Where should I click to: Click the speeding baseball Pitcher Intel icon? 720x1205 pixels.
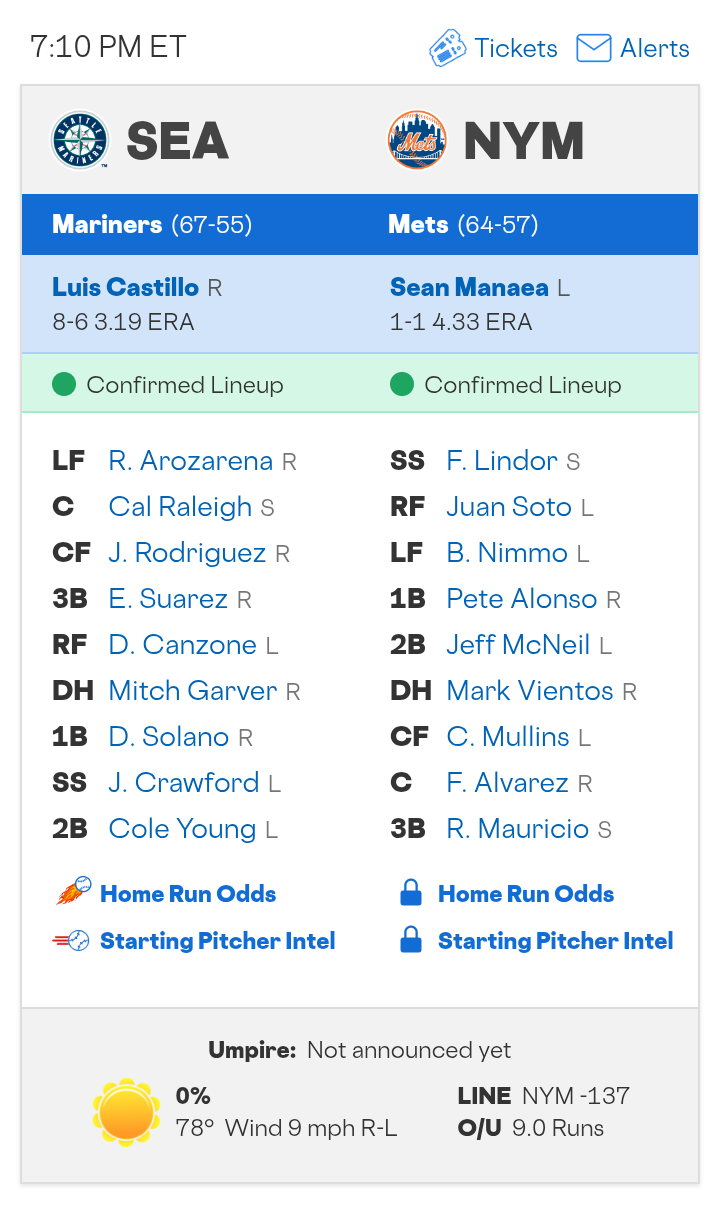(x=72, y=941)
